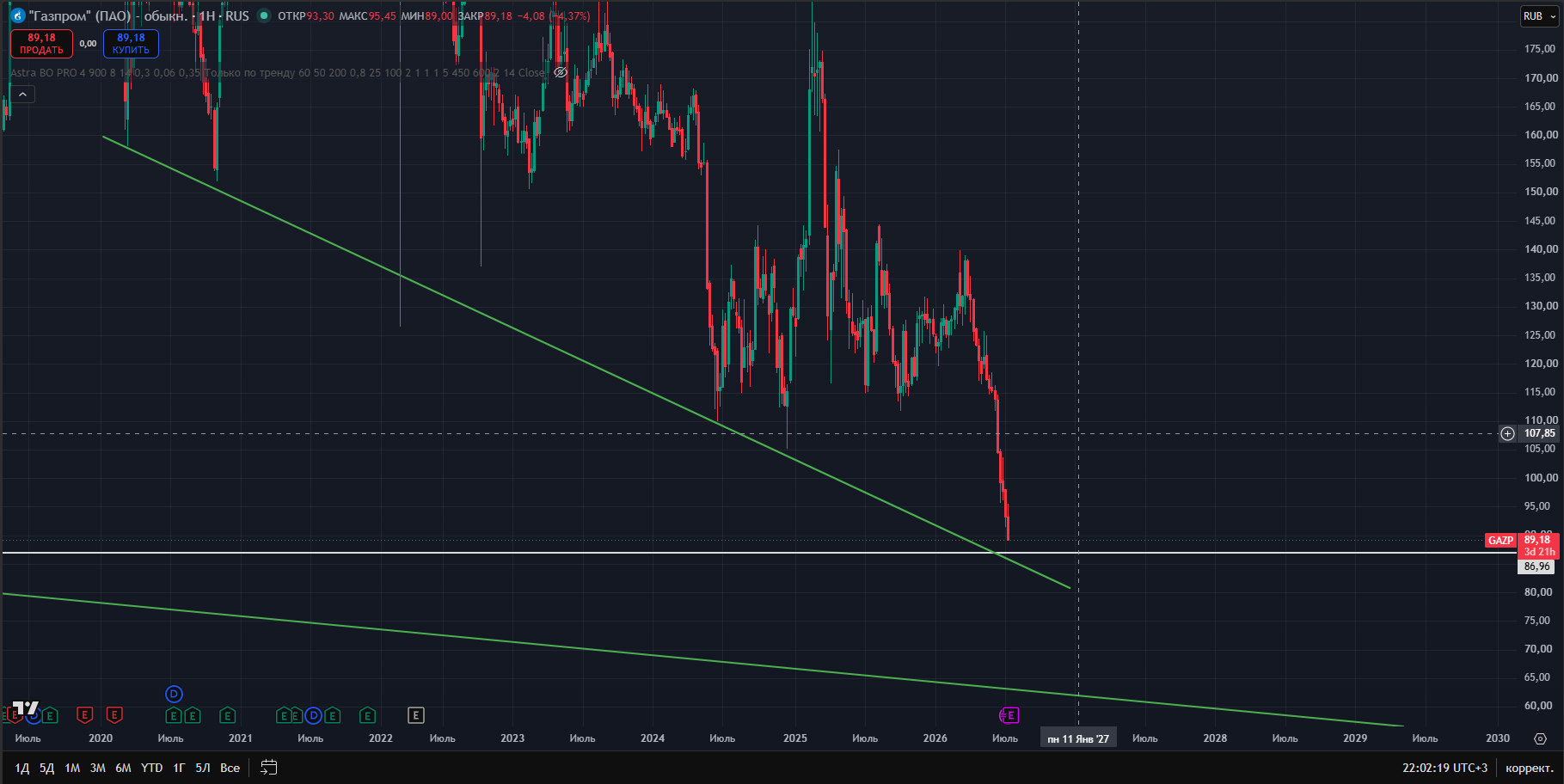Toggle the коррект. adjustment button
This screenshot has height=784, width=1564.
1530,768
